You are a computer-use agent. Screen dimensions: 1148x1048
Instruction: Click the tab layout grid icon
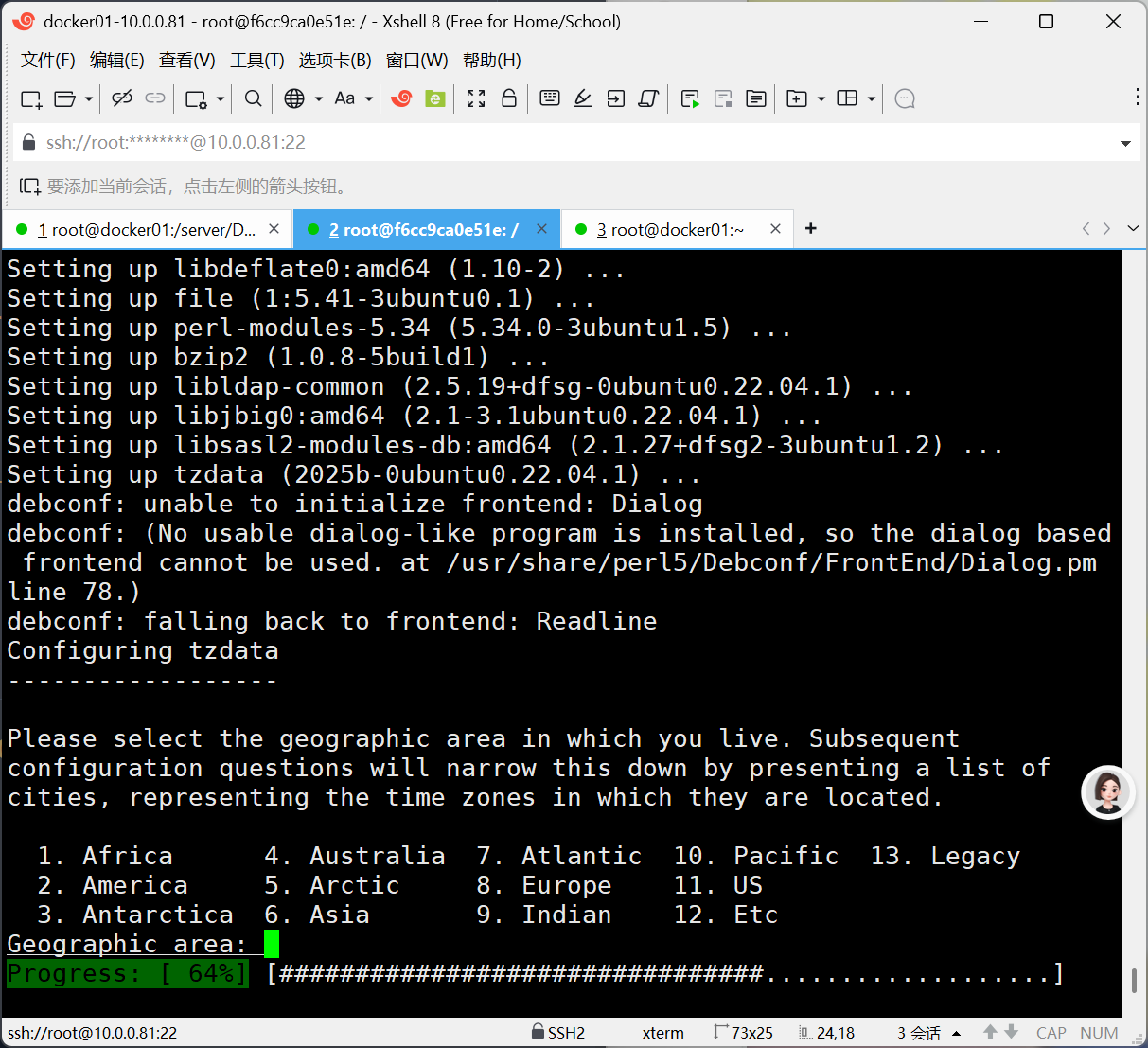pyautogui.click(x=848, y=98)
